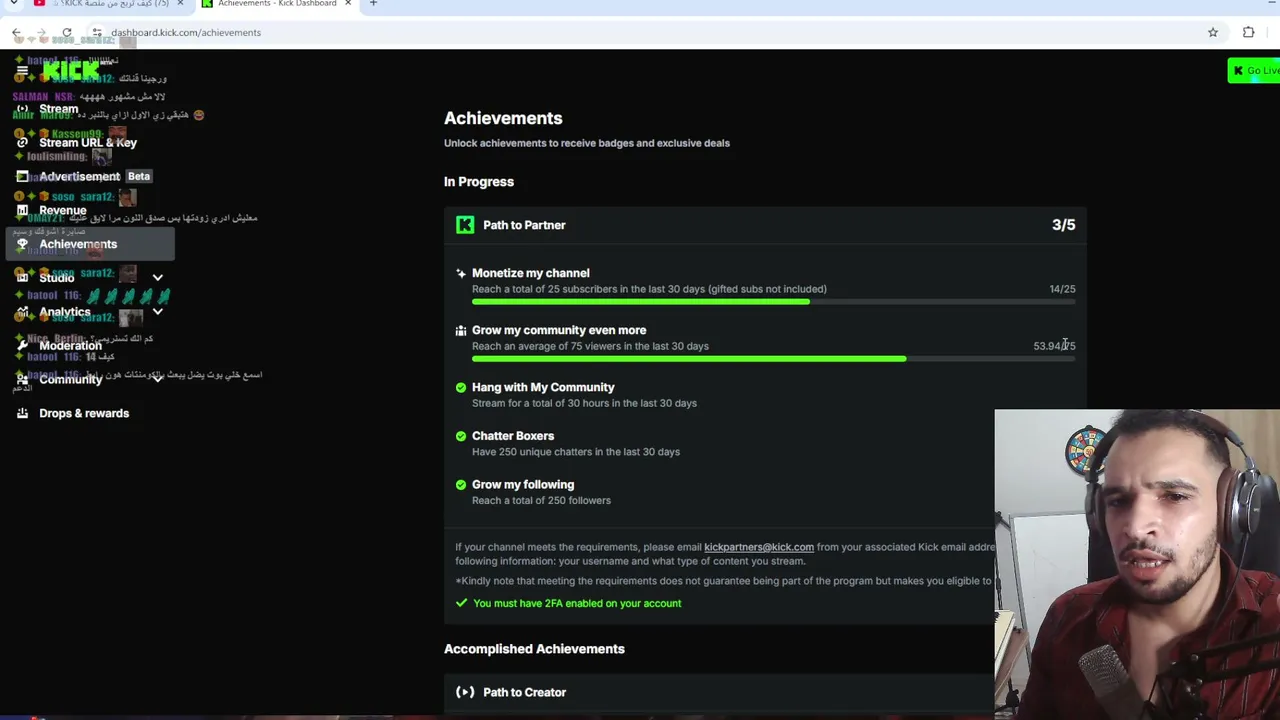This screenshot has height=720, width=1280.
Task: Click "Stream for a total of 30 hours" text
Action: pos(584,403)
